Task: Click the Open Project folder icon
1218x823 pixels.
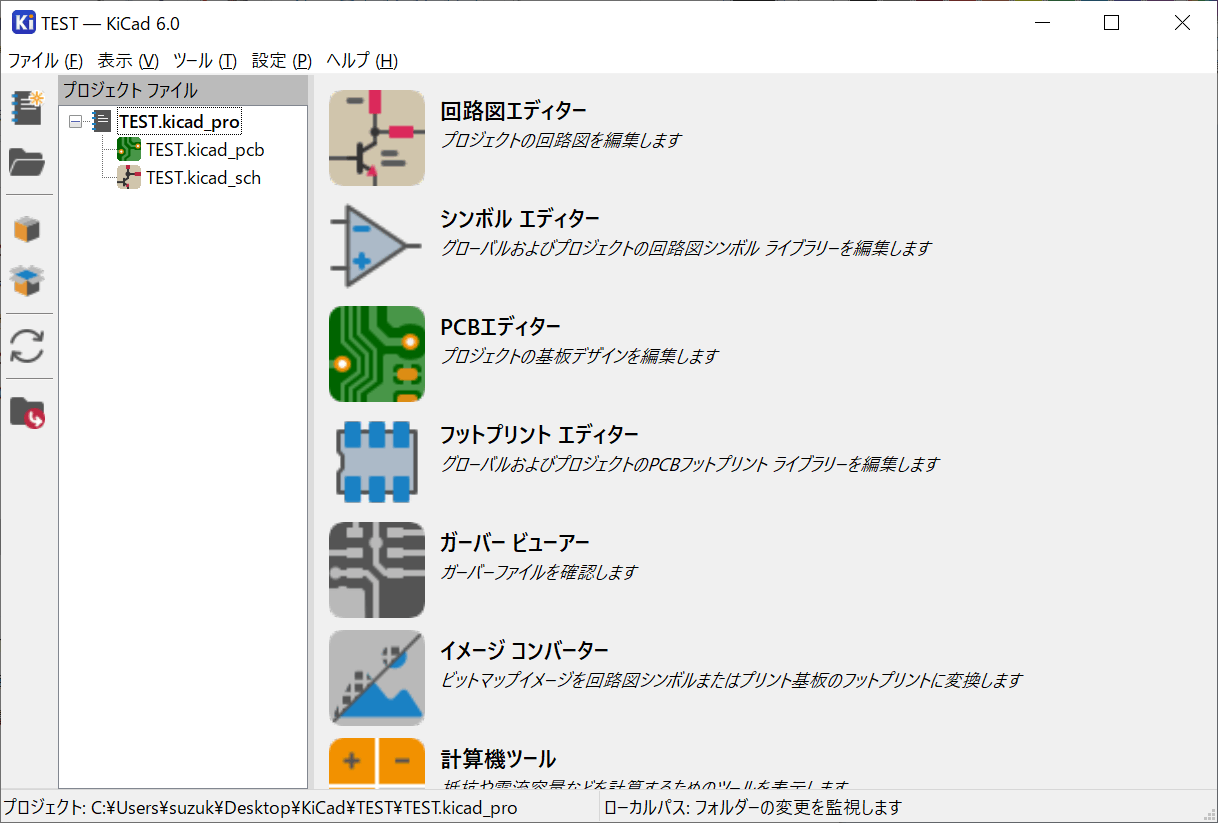Action: click(x=27, y=161)
